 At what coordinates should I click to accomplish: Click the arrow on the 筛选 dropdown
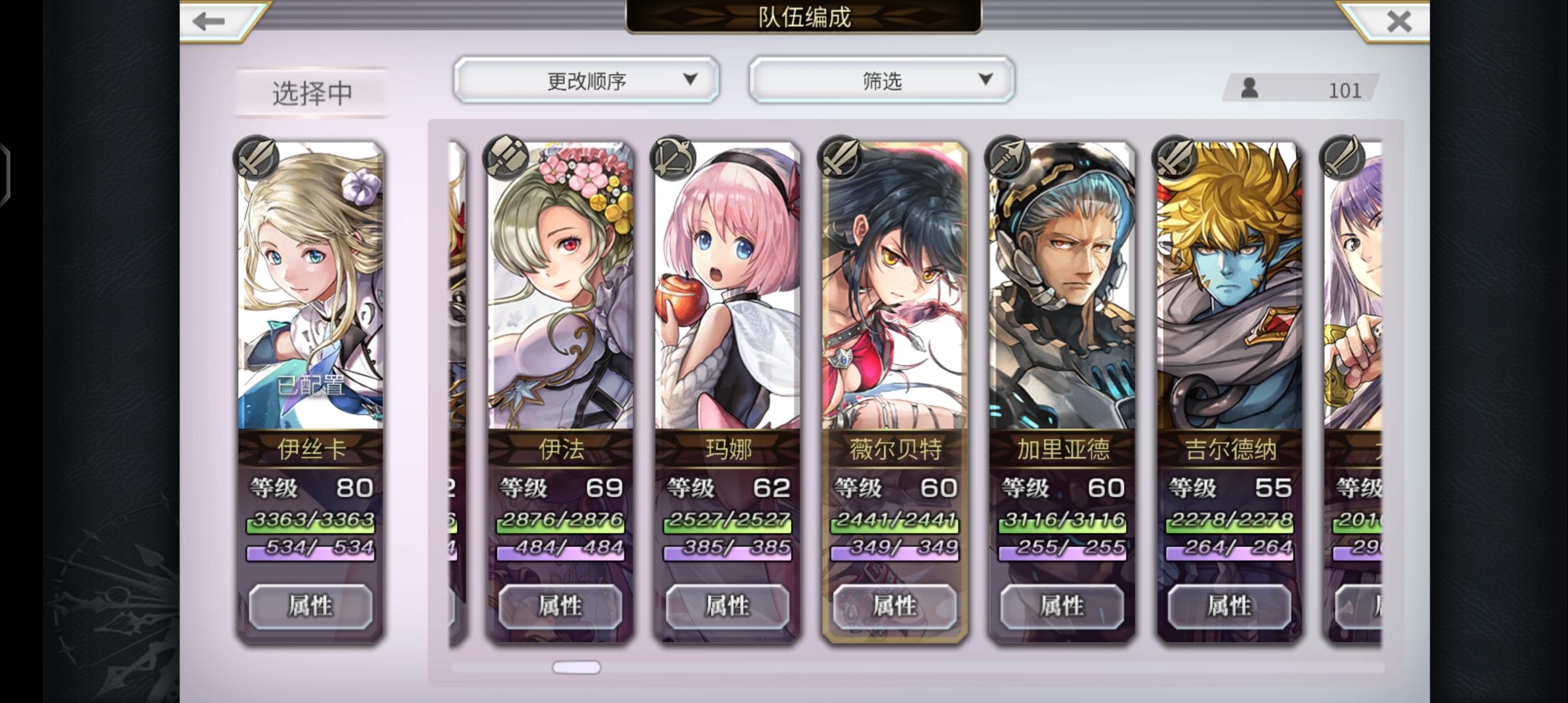pos(985,79)
